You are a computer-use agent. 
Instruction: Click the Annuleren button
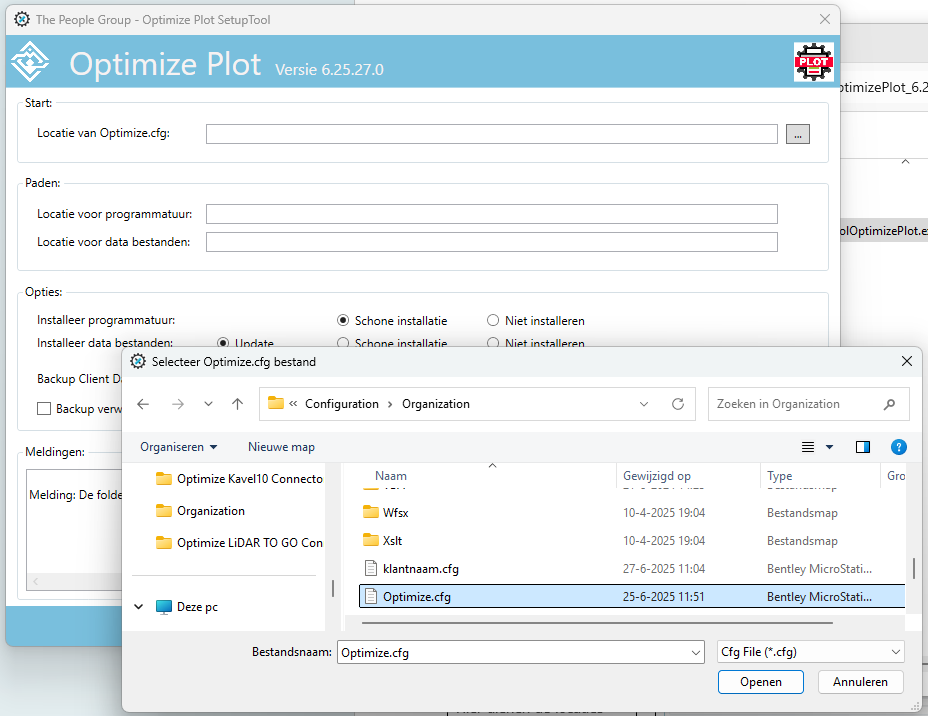point(860,682)
